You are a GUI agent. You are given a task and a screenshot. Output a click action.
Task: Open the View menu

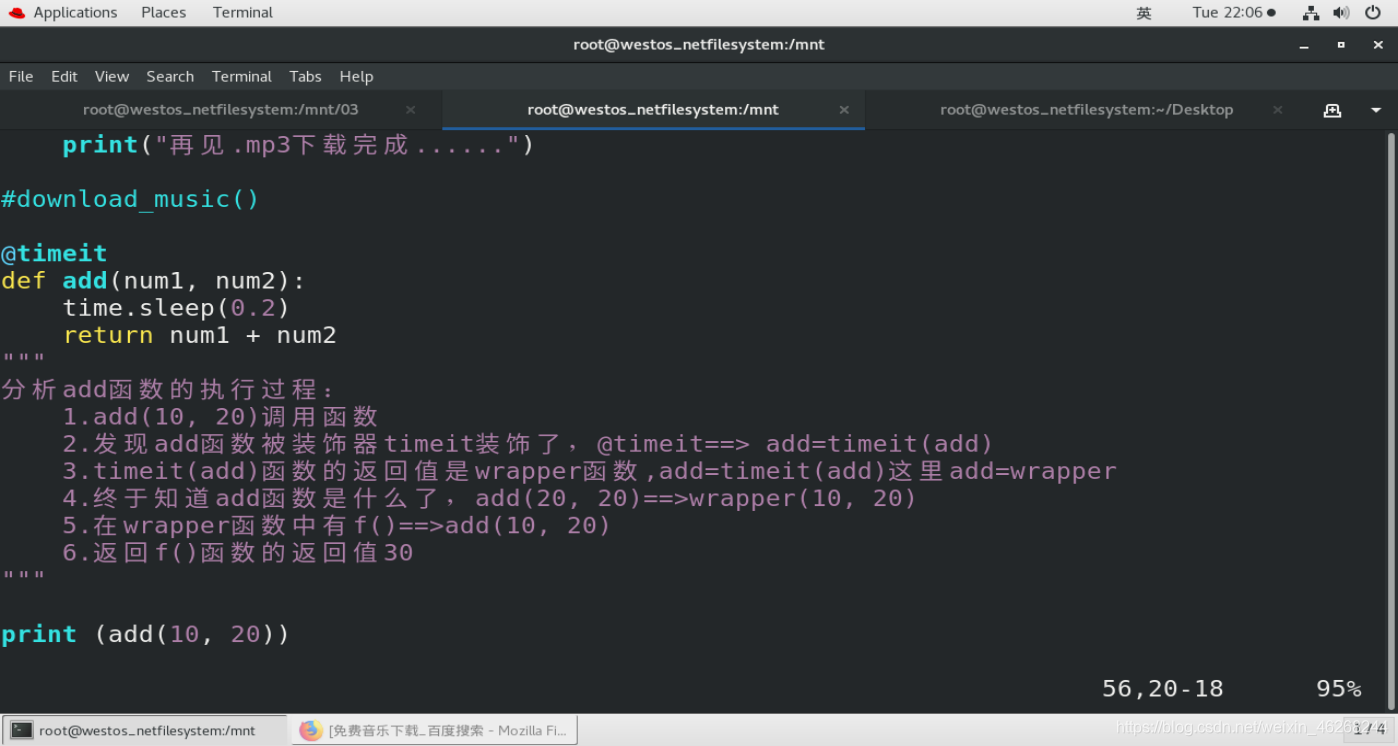[112, 76]
